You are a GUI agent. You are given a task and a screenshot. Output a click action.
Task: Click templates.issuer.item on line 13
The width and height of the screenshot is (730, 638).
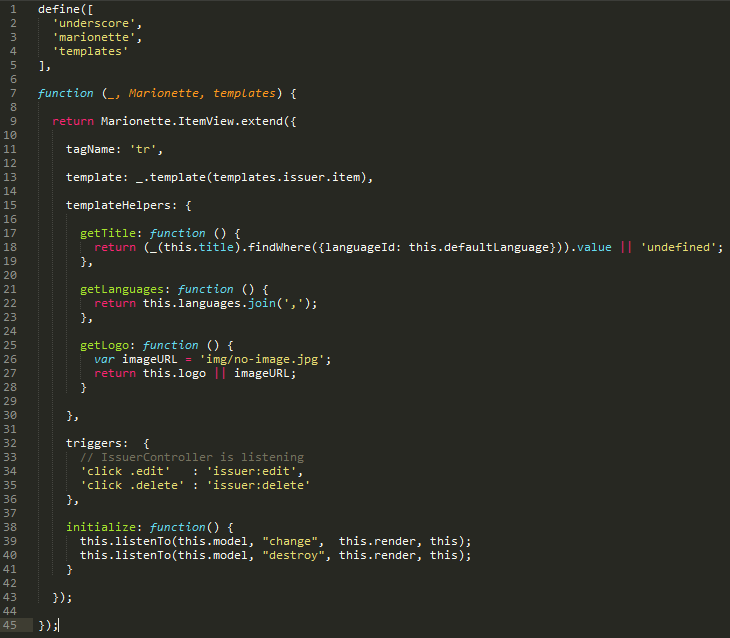pyautogui.click(x=287, y=177)
